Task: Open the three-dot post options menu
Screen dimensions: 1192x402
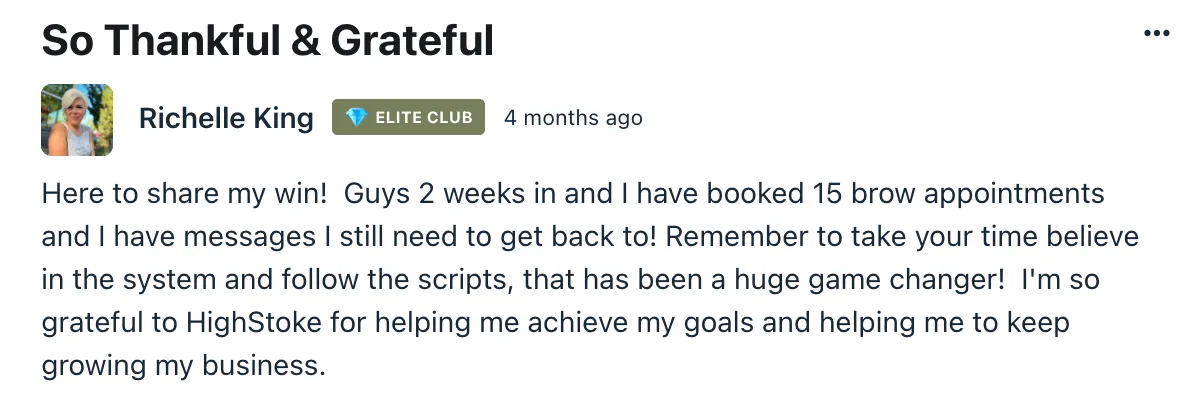Action: 1156,33
